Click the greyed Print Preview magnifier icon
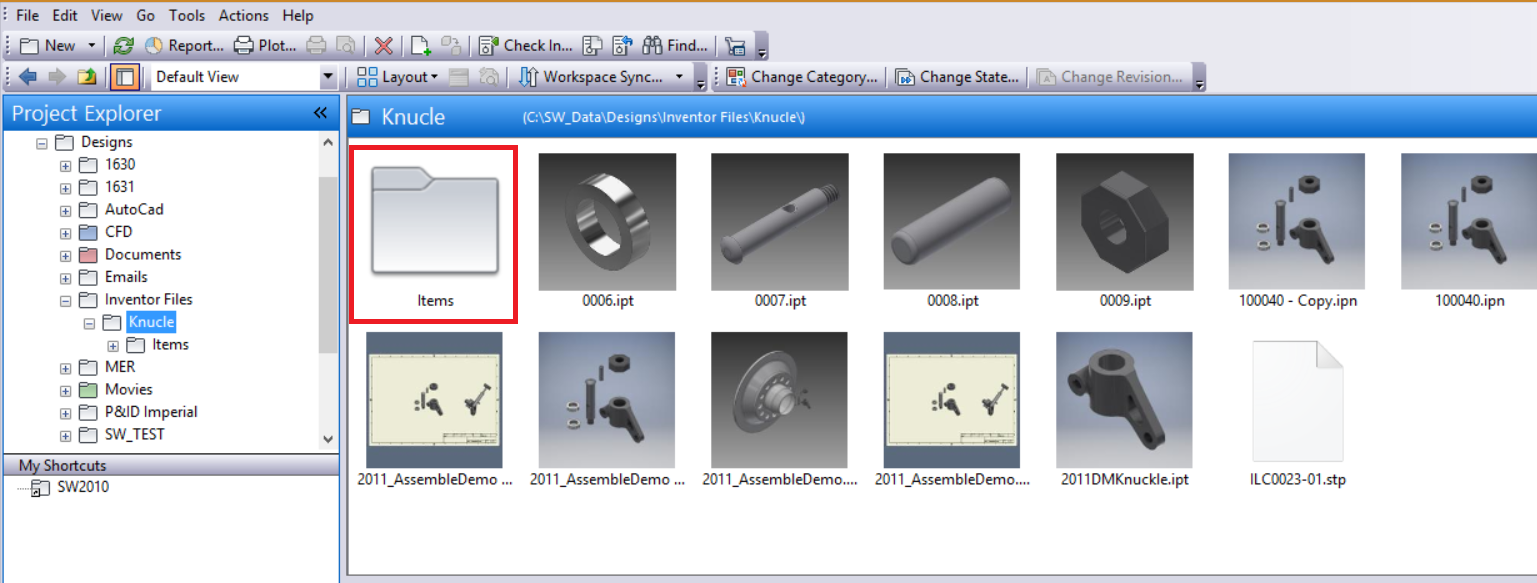 346,45
